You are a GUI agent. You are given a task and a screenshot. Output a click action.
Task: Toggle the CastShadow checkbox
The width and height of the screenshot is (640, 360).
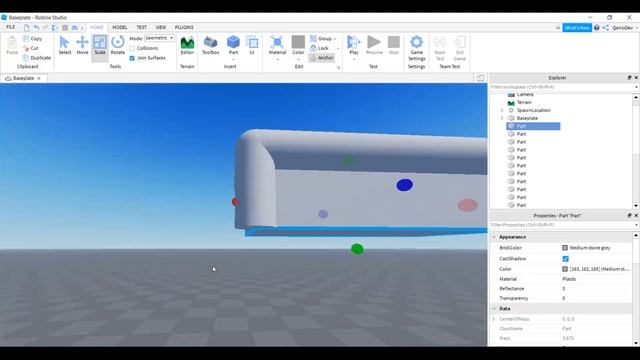tap(565, 259)
